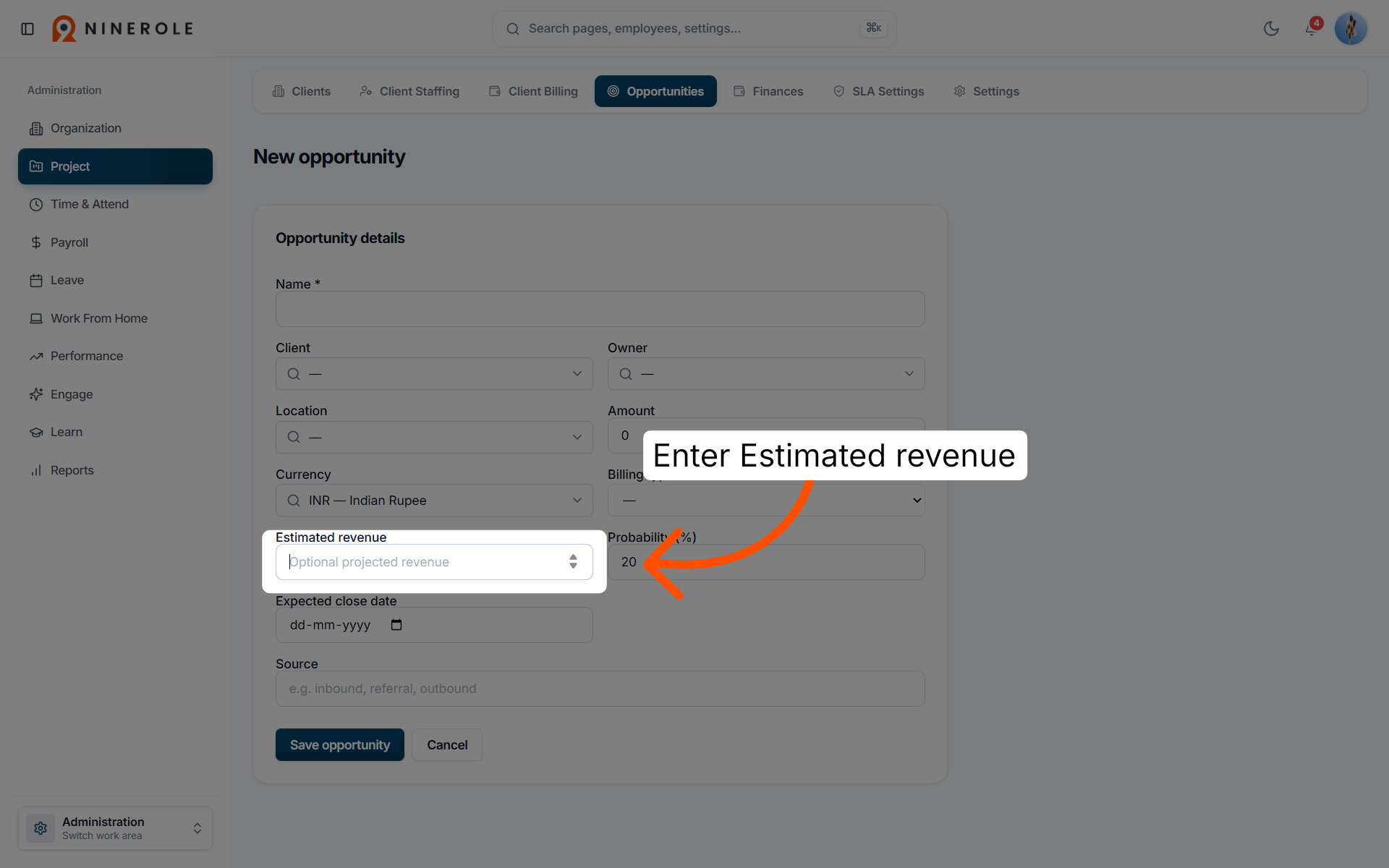Open Reports section
The width and height of the screenshot is (1389, 868).
pyautogui.click(x=115, y=470)
